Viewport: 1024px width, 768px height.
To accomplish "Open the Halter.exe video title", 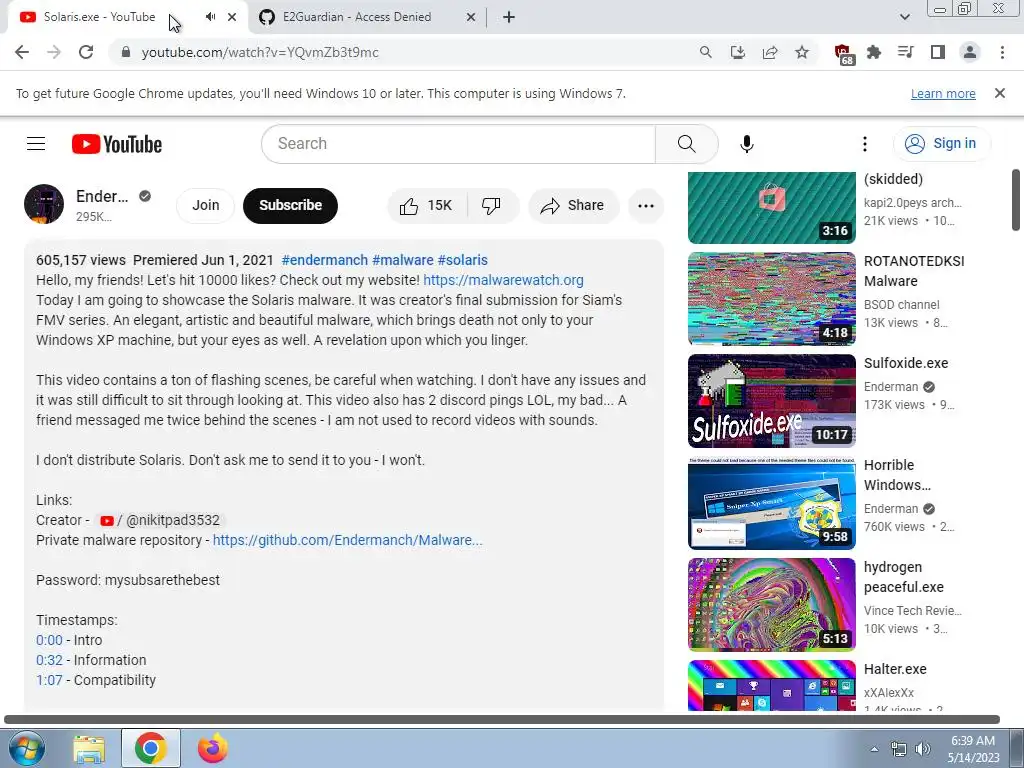I will click(895, 669).
